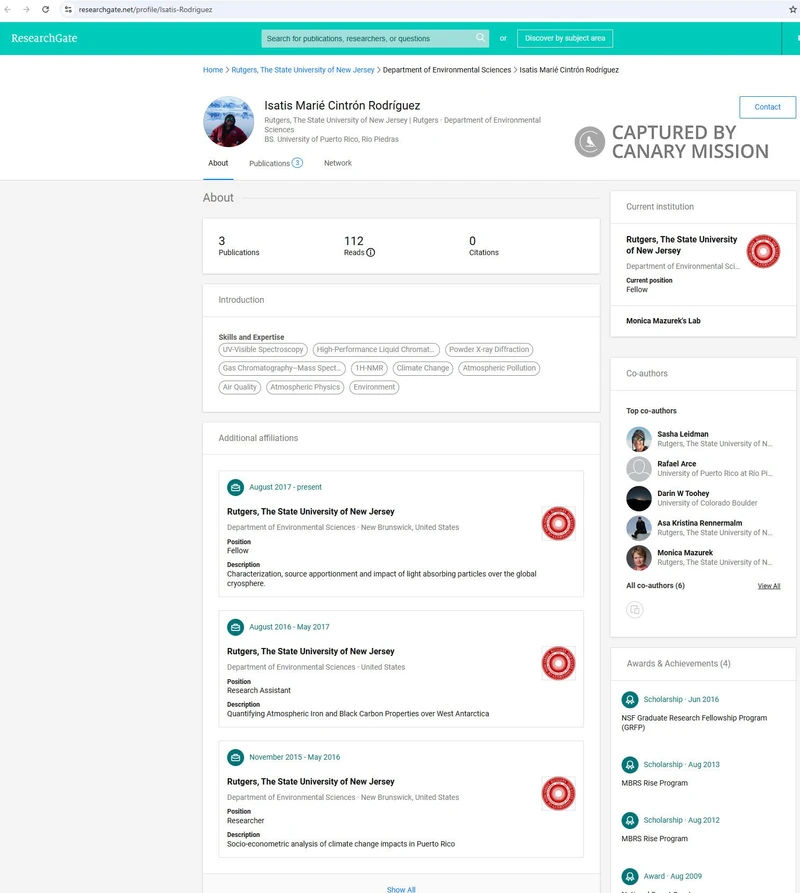Click the Contact button

(x=767, y=107)
